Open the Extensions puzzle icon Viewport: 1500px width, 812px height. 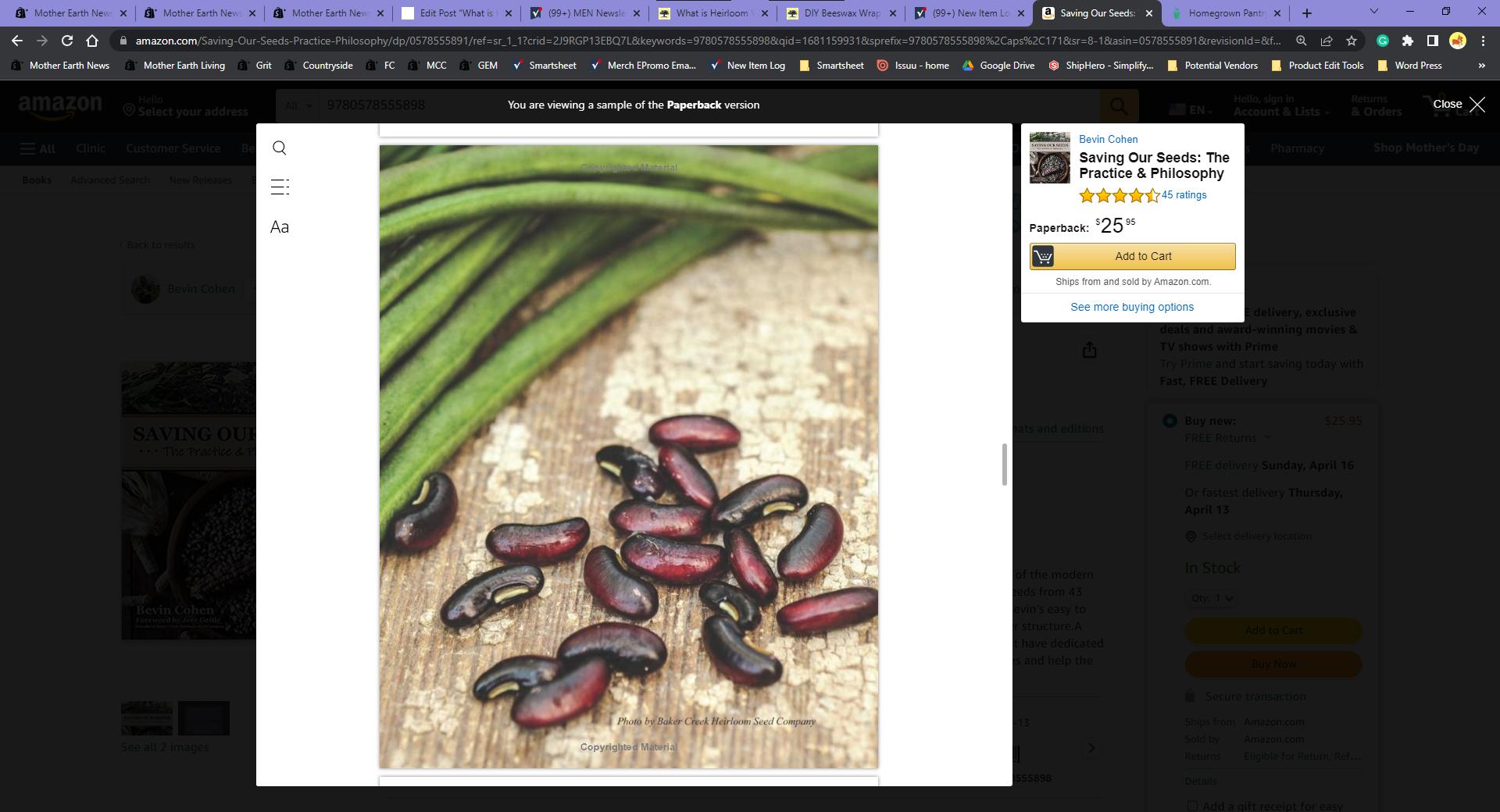click(1408, 41)
